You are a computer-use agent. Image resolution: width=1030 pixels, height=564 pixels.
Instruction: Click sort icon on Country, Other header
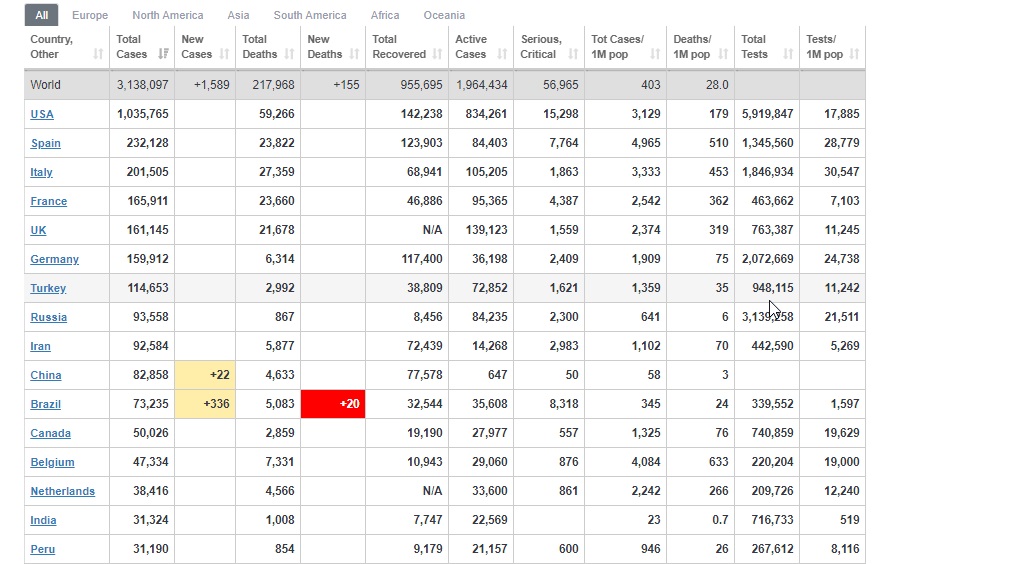coord(98,54)
